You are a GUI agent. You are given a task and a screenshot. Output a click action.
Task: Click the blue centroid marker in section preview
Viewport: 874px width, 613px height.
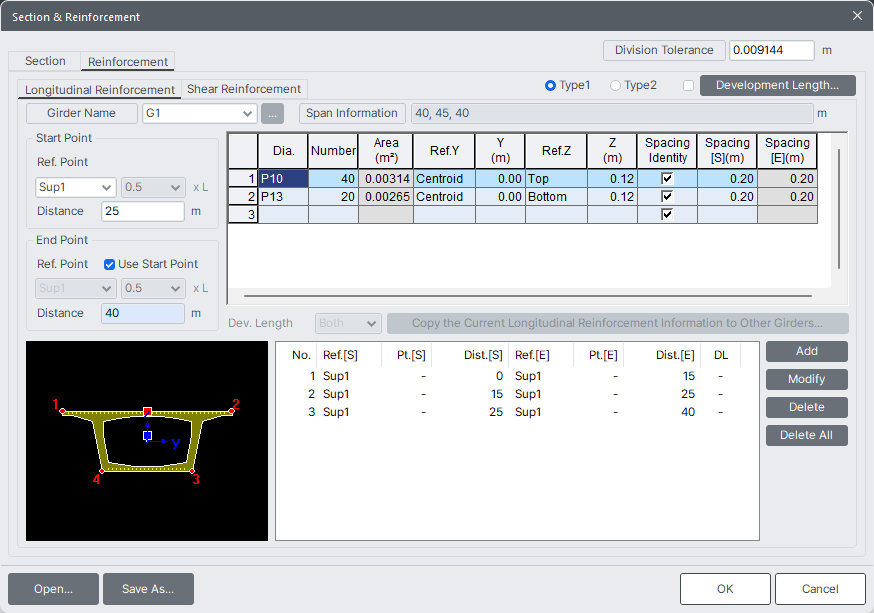click(x=147, y=436)
